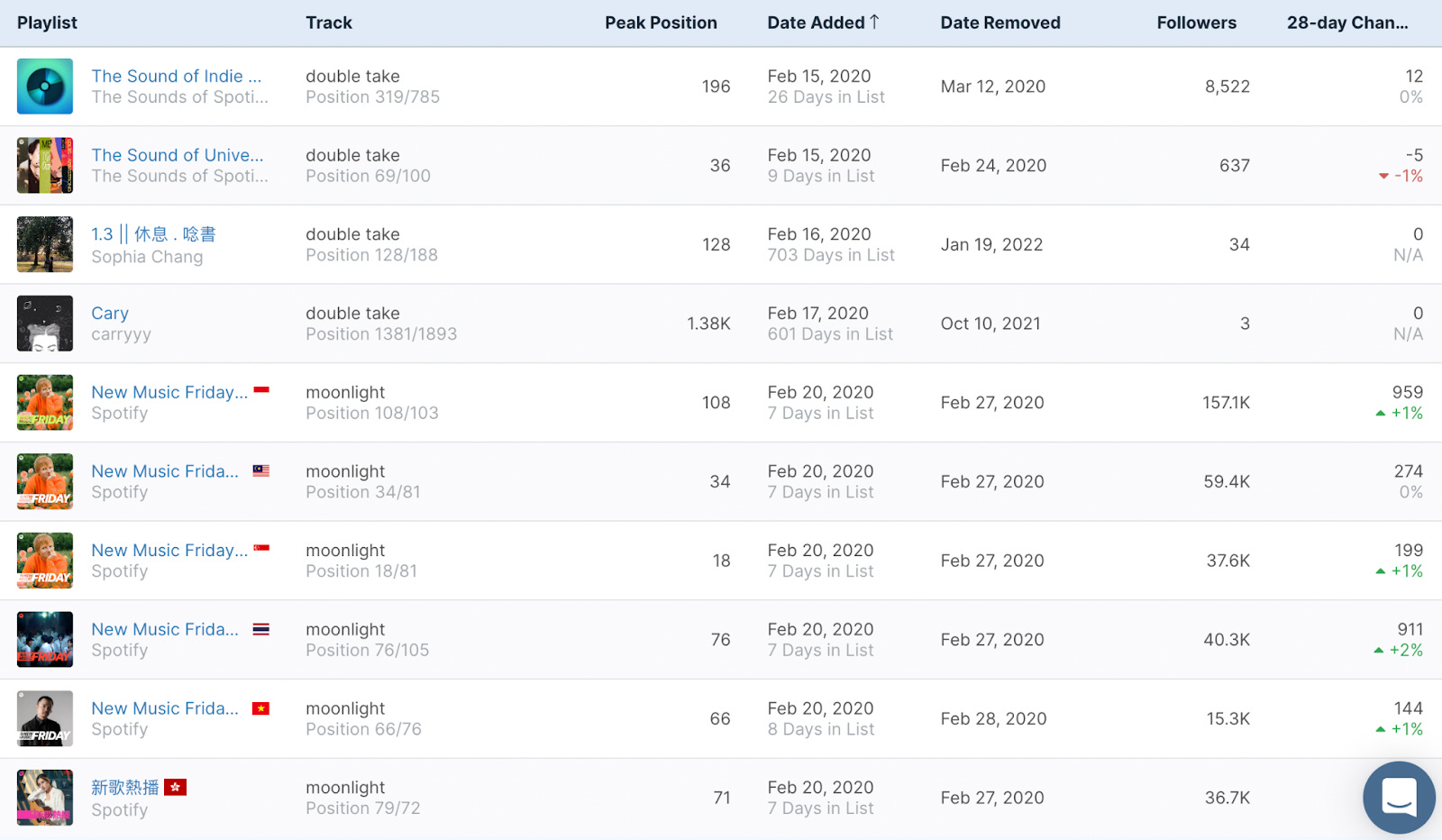Viewport: 1442px width, 840px height.
Task: Click the Date Added sort arrow
Action: point(874,22)
